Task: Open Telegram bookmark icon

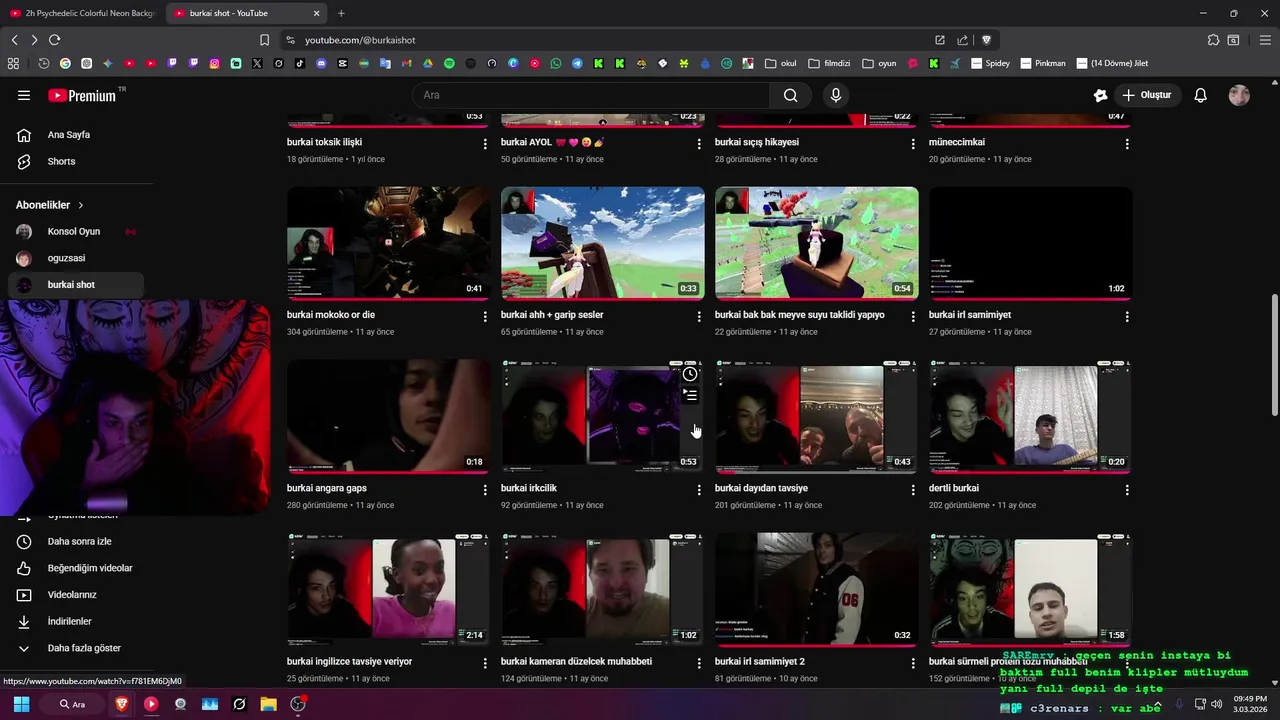Action: tap(577, 63)
